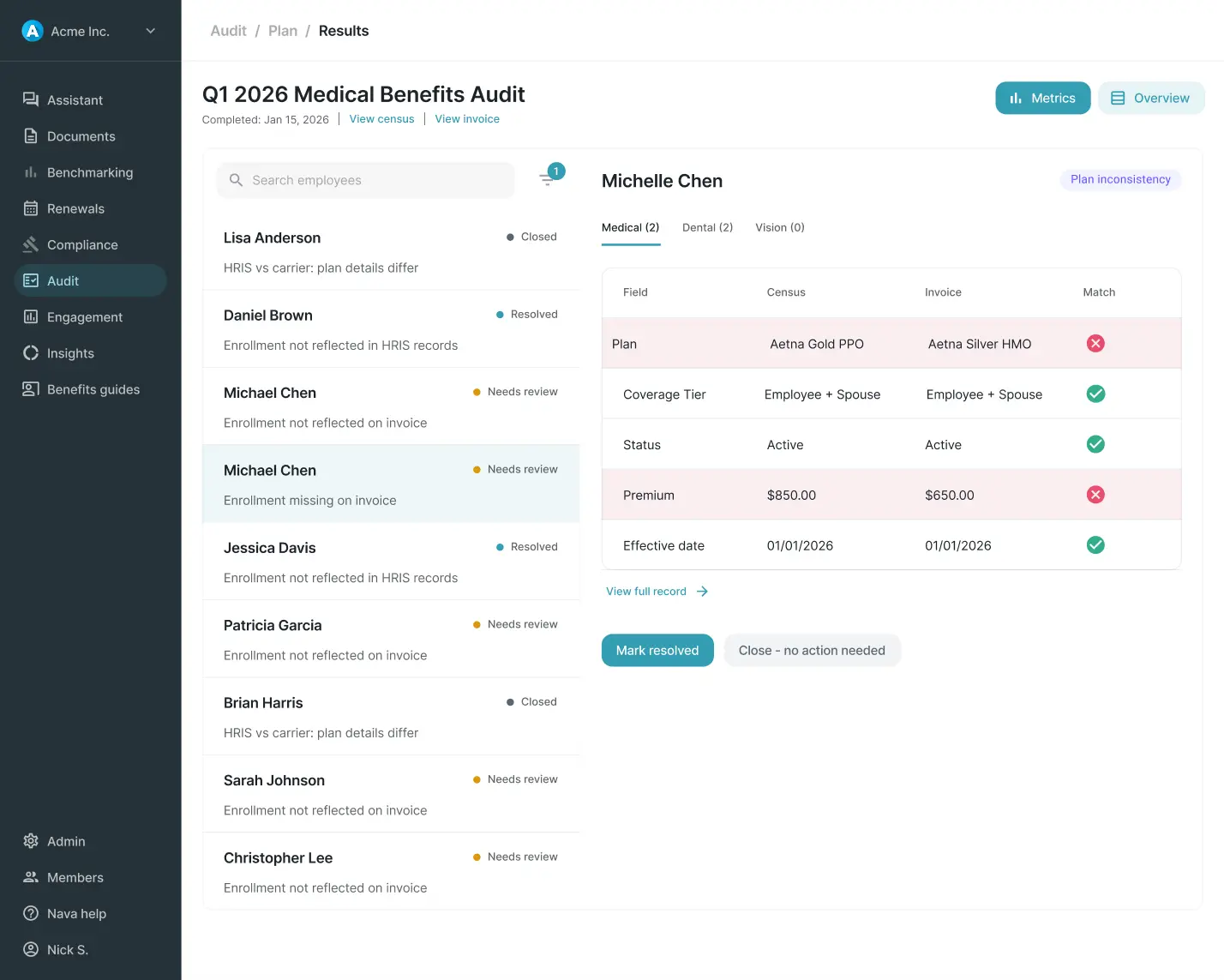Viewport: 1224px width, 980px height.
Task: Open the Metrics view
Action: point(1042,98)
